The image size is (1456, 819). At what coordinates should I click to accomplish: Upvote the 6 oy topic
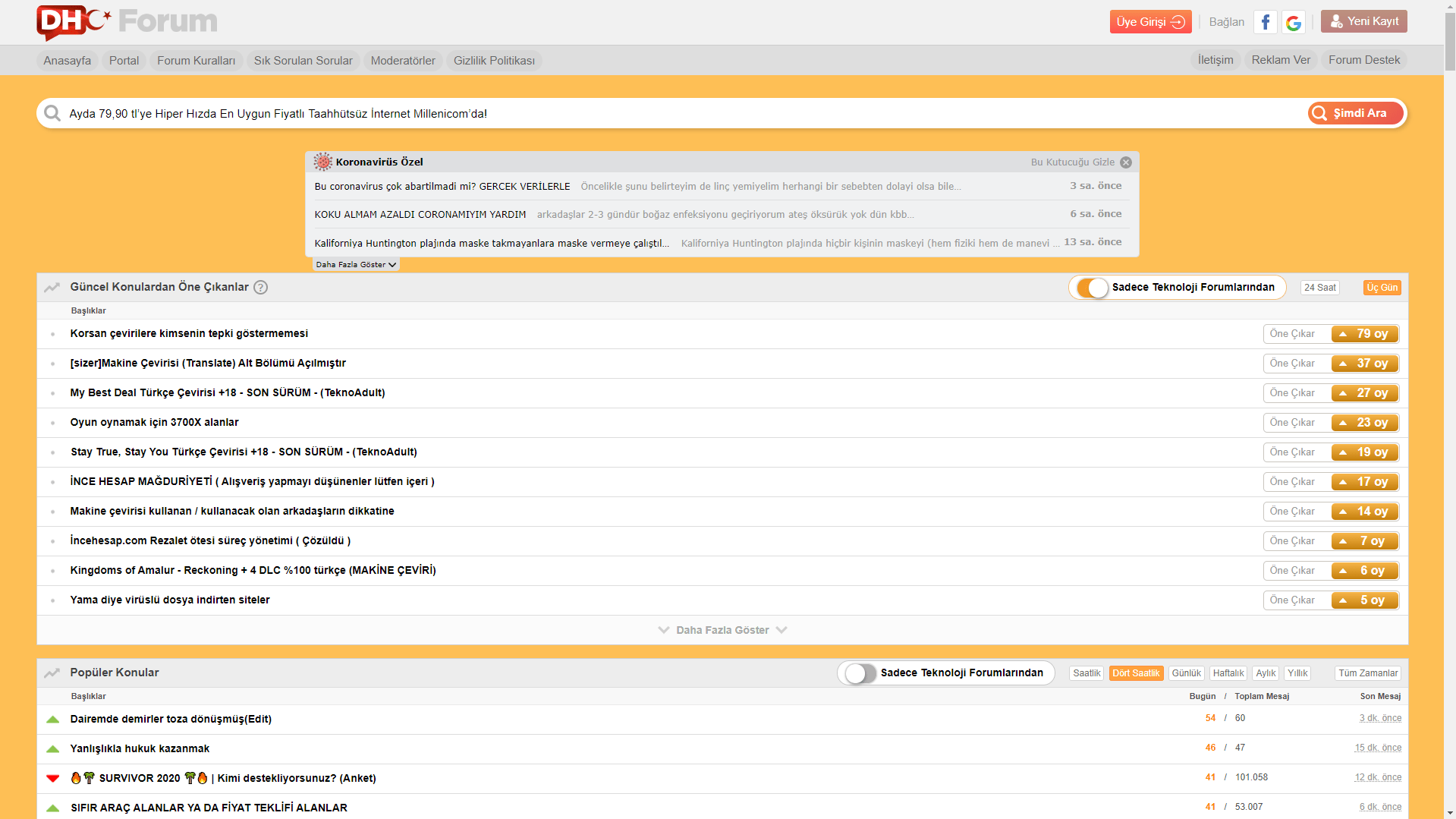(1364, 571)
